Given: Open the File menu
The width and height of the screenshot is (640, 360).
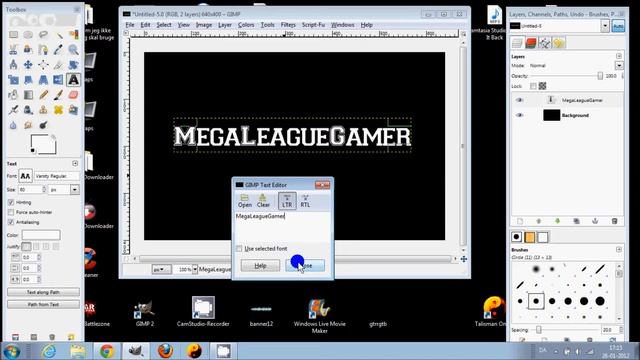Looking at the screenshot, I should coord(130,25).
